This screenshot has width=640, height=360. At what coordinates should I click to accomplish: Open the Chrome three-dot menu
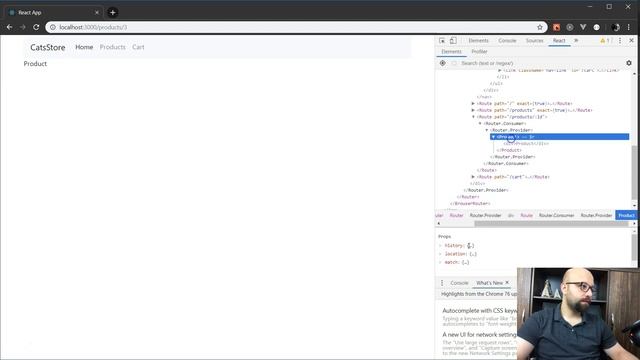[629, 27]
